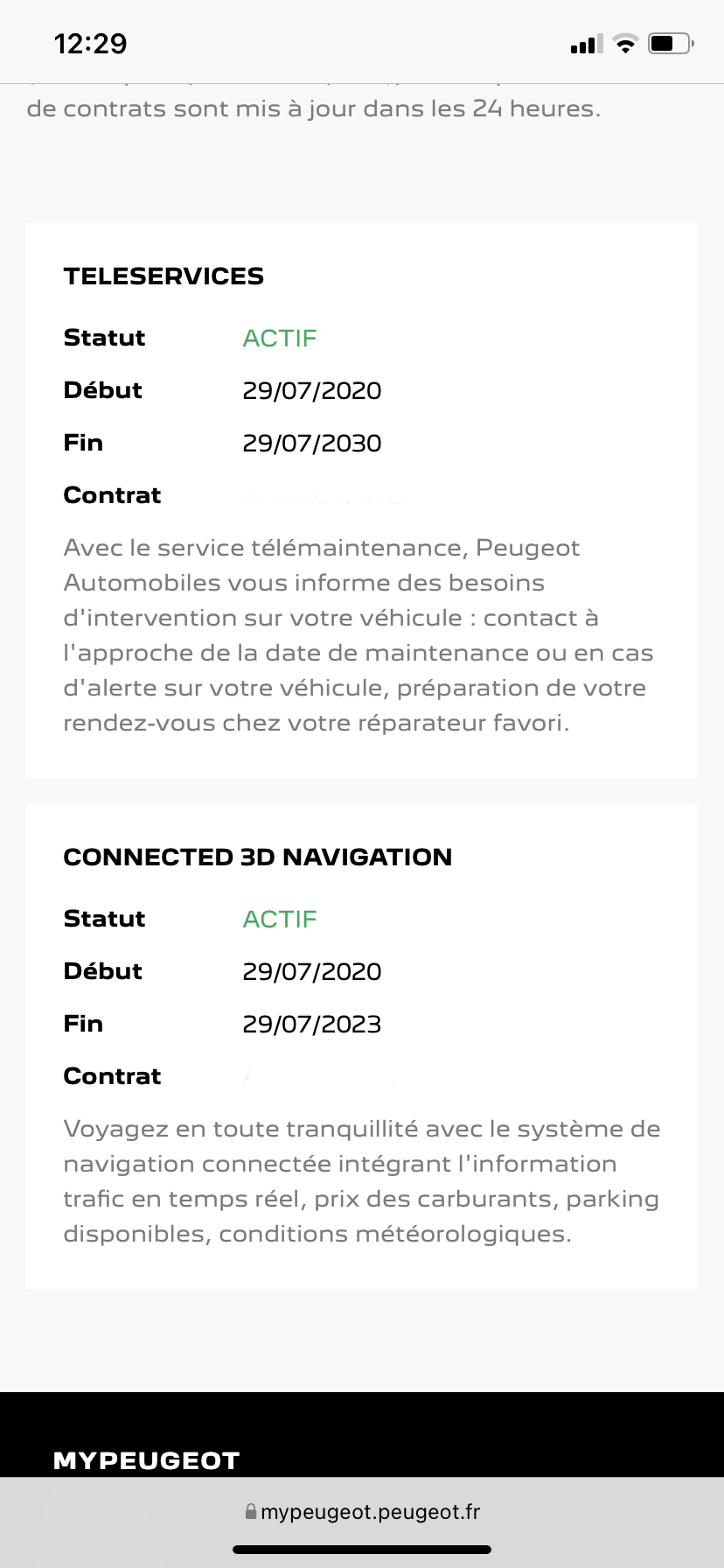Image resolution: width=724 pixels, height=1568 pixels.
Task: Tap the CONNECTED 3D NAVIGATION title
Action: [258, 857]
